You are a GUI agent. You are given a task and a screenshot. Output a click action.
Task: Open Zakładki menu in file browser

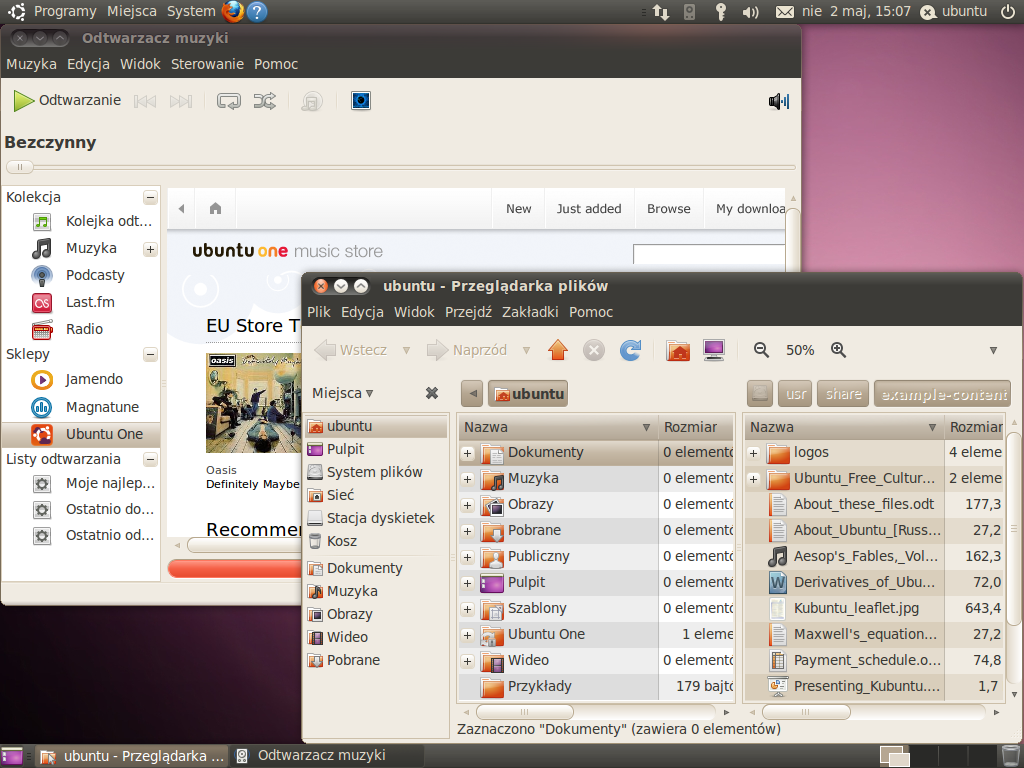point(530,312)
